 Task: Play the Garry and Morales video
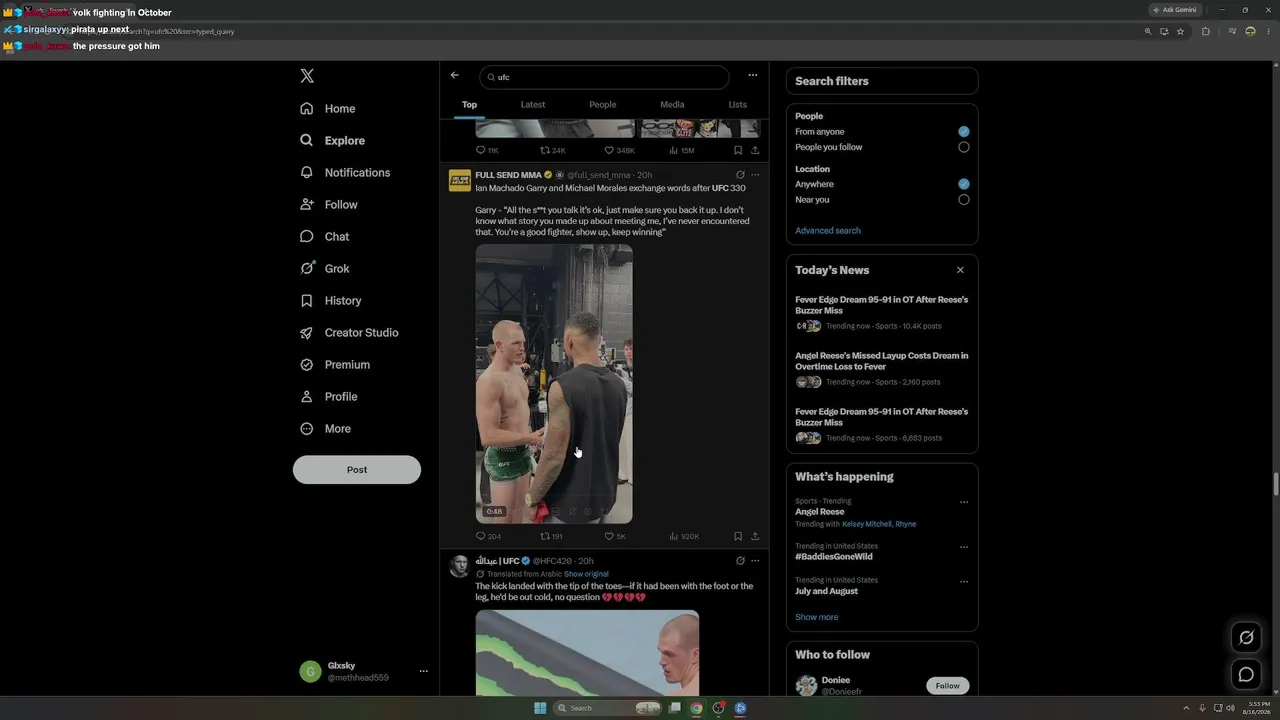(554, 384)
